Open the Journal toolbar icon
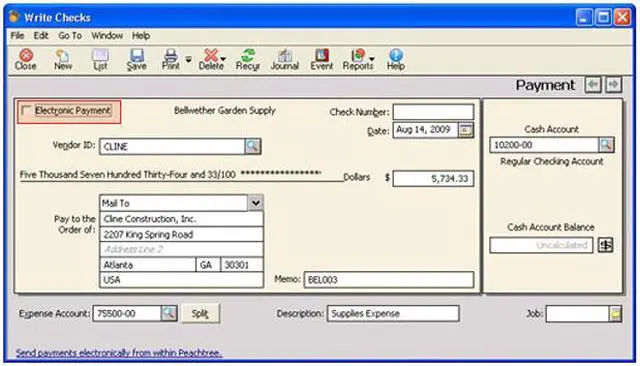Viewport: 640px width, 366px height. click(284, 60)
